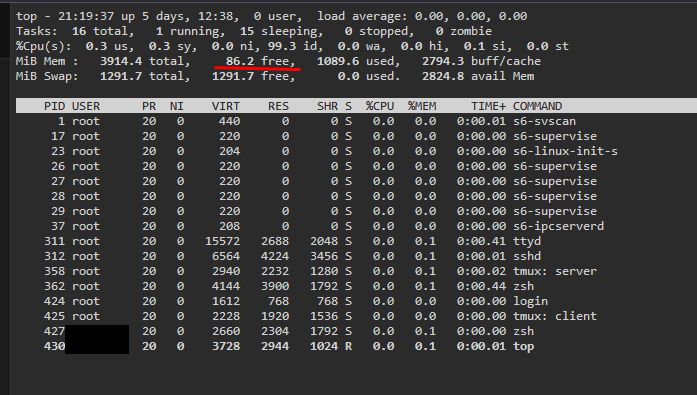Click the VIRT column header
Image resolution: width=697 pixels, height=395 pixels.
coord(225,106)
